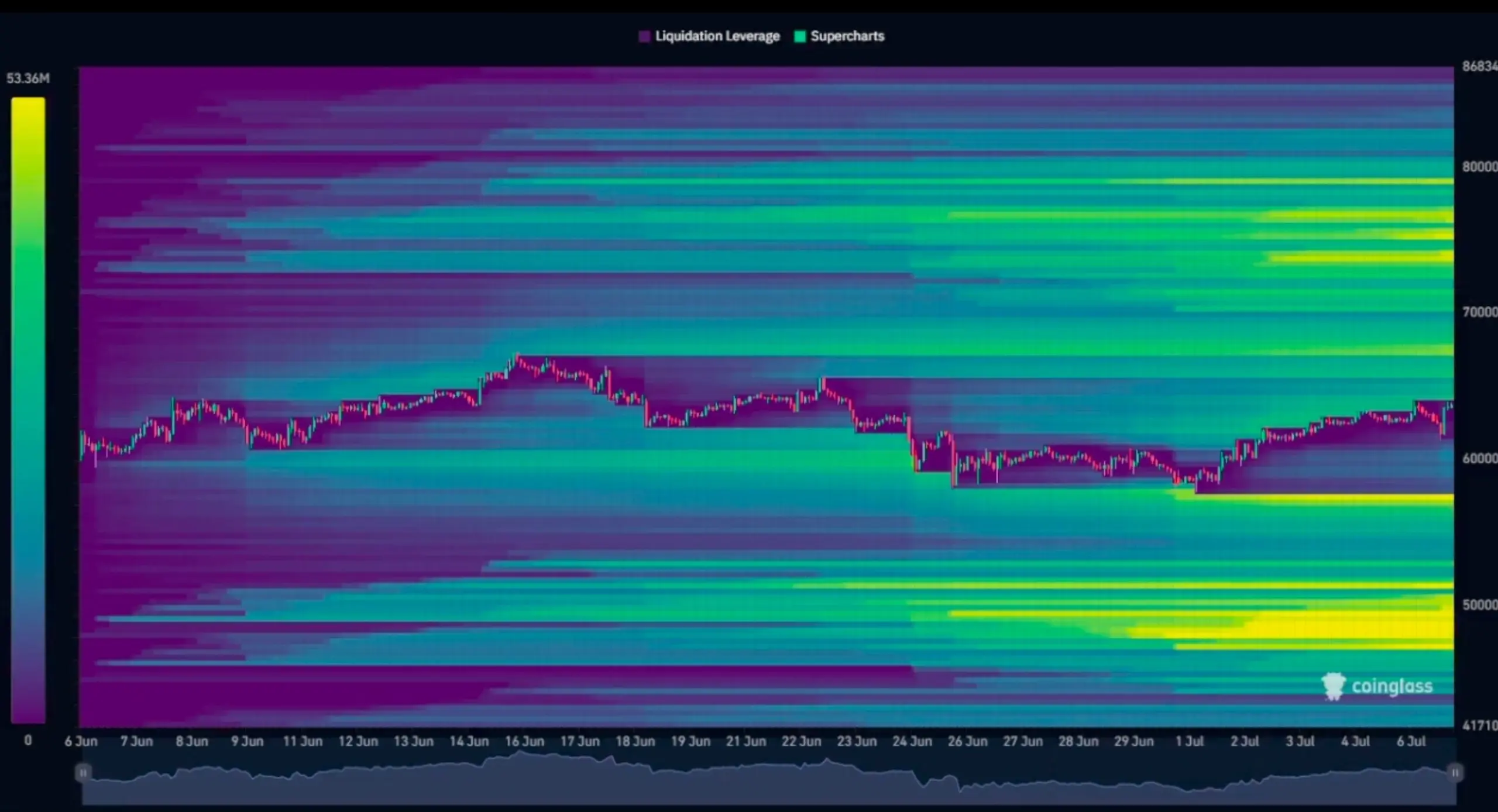Click the 6 Jun date axis label

81,741
